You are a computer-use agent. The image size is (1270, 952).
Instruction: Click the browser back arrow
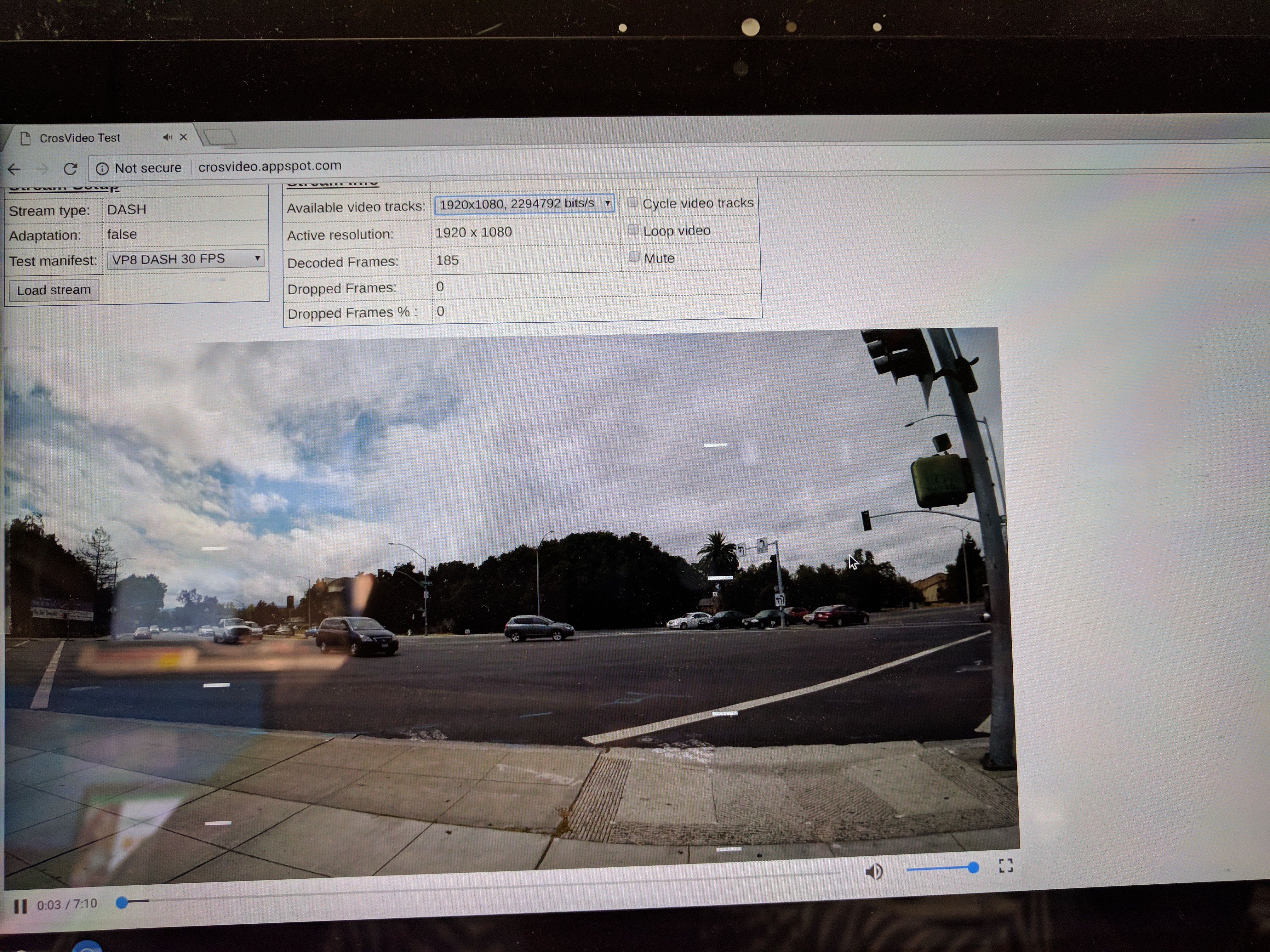pos(14,169)
